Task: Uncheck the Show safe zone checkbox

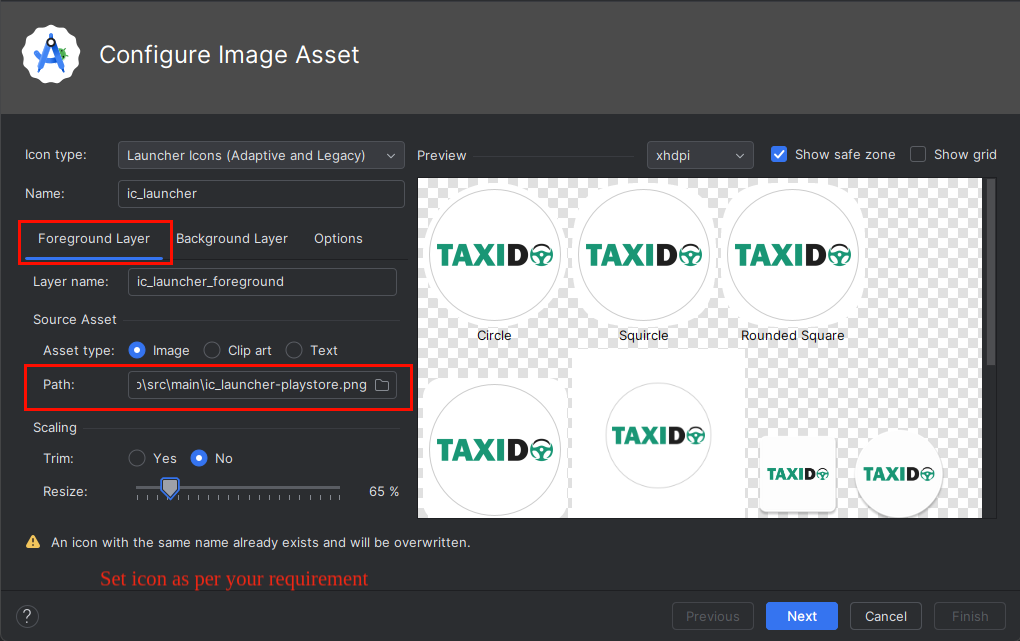Action: tap(780, 154)
